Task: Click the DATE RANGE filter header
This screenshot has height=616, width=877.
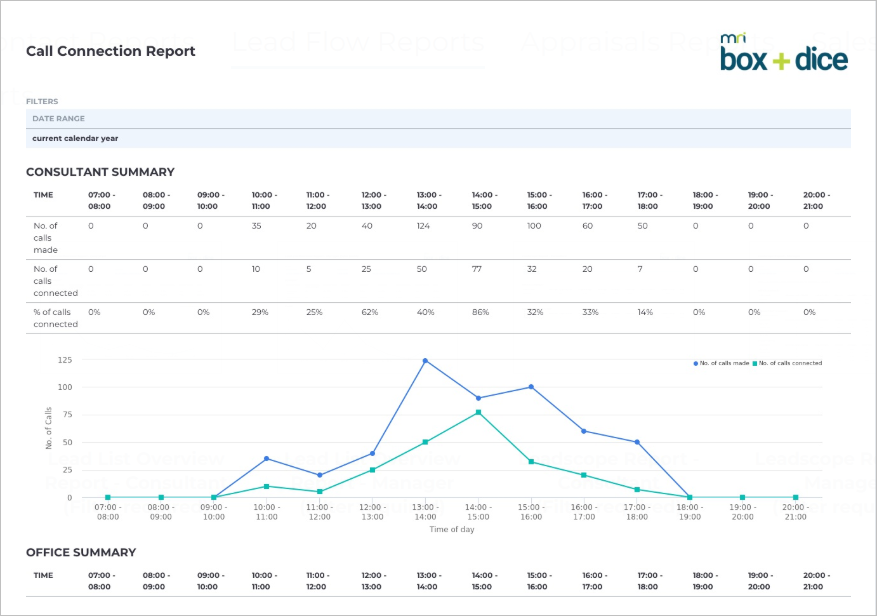Action: click(438, 119)
